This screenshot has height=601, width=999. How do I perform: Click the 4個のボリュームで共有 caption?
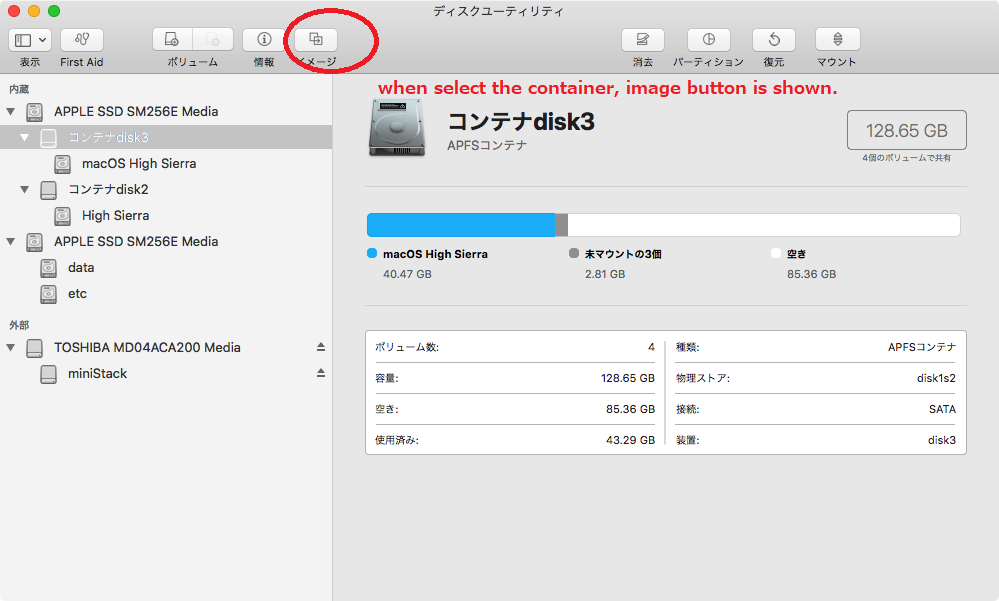pyautogui.click(x=907, y=157)
